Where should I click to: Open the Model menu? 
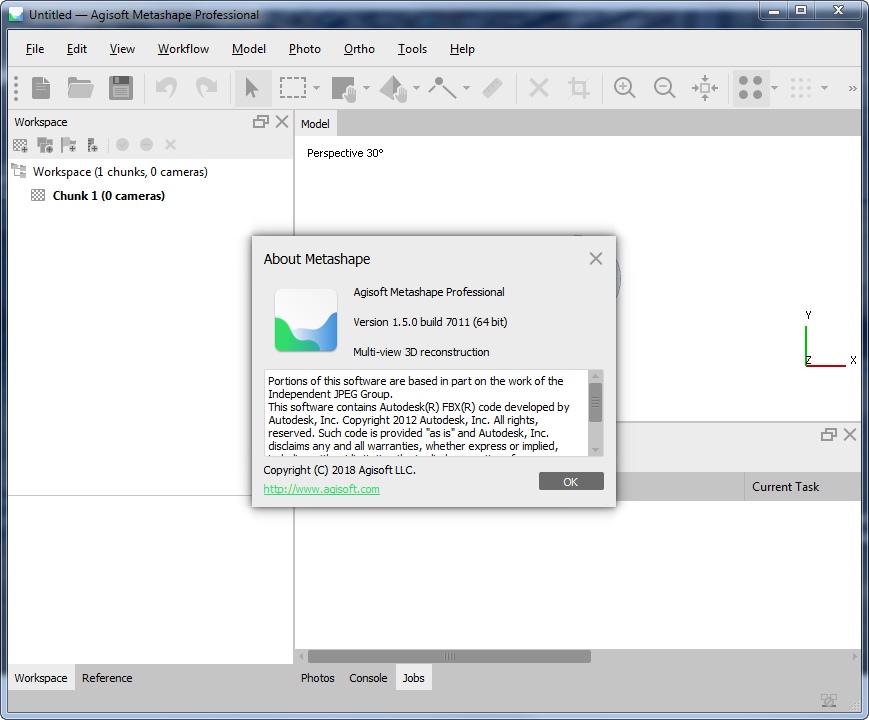[249, 49]
